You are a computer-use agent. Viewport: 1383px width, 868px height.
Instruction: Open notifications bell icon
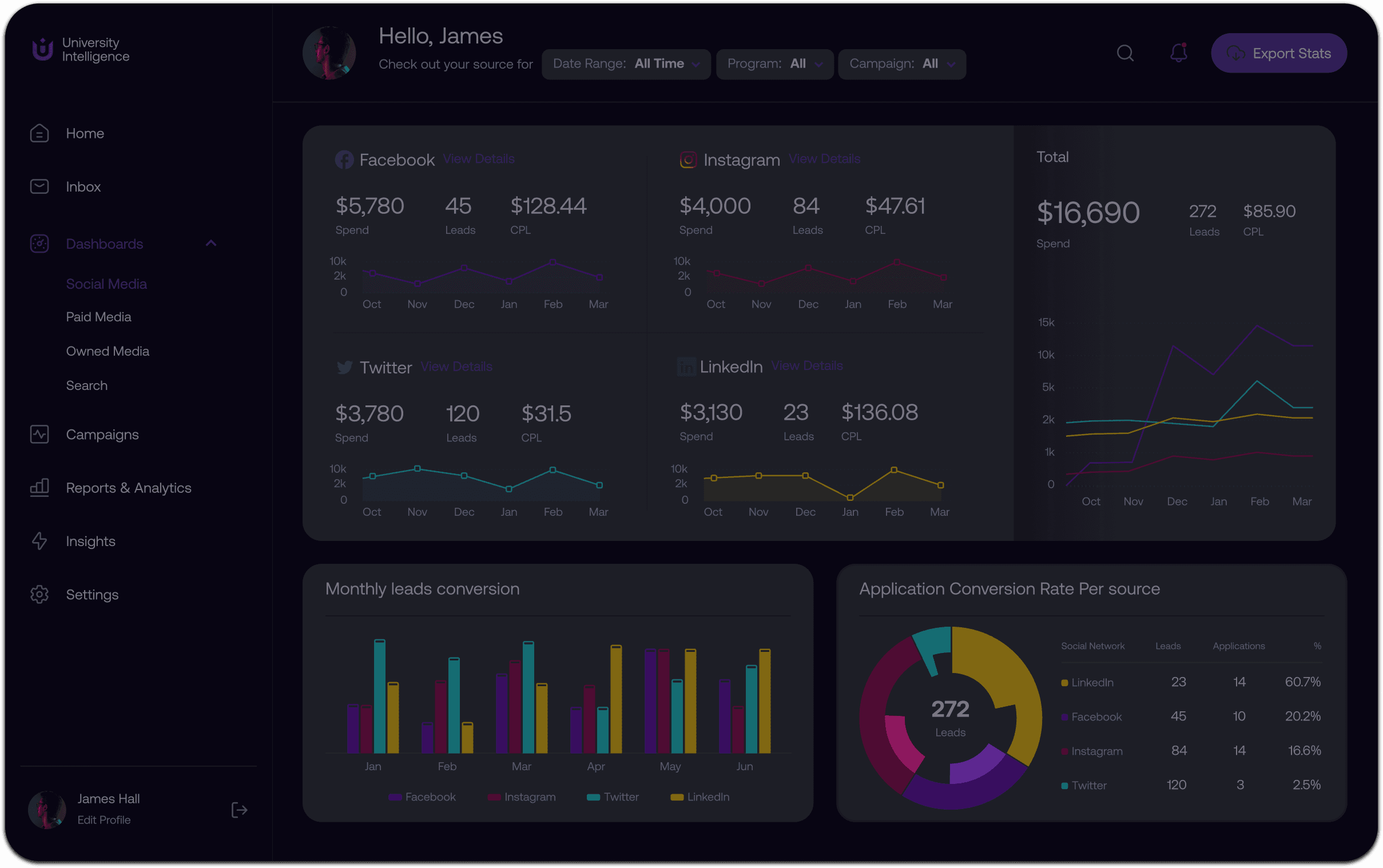[1178, 53]
